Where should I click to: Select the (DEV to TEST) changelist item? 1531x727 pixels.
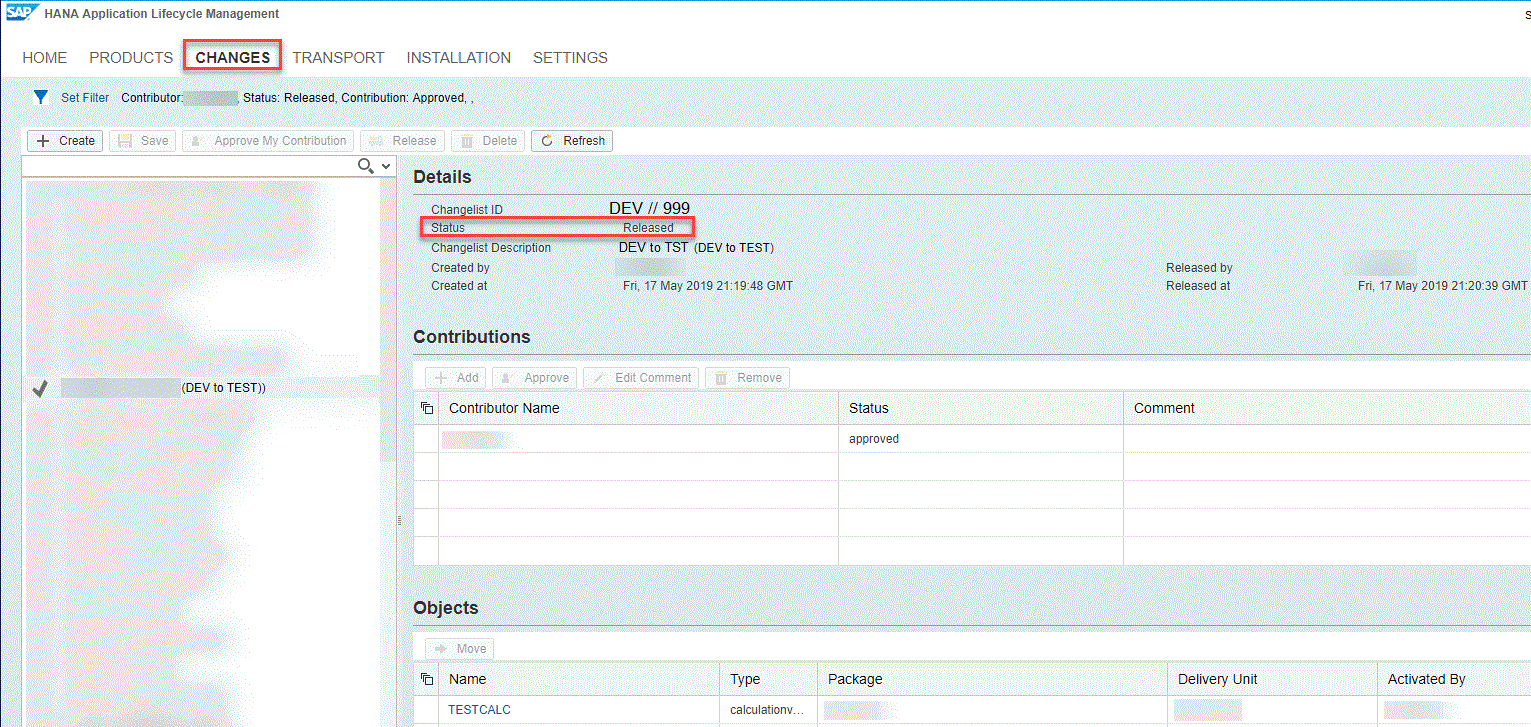pyautogui.click(x=201, y=388)
